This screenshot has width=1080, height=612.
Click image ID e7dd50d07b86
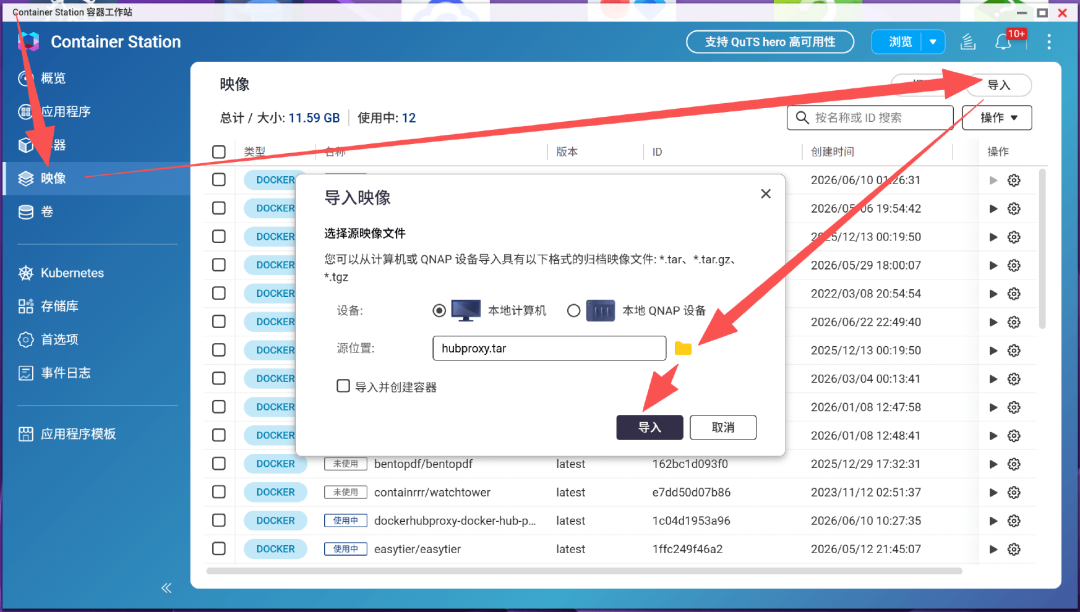coord(692,492)
